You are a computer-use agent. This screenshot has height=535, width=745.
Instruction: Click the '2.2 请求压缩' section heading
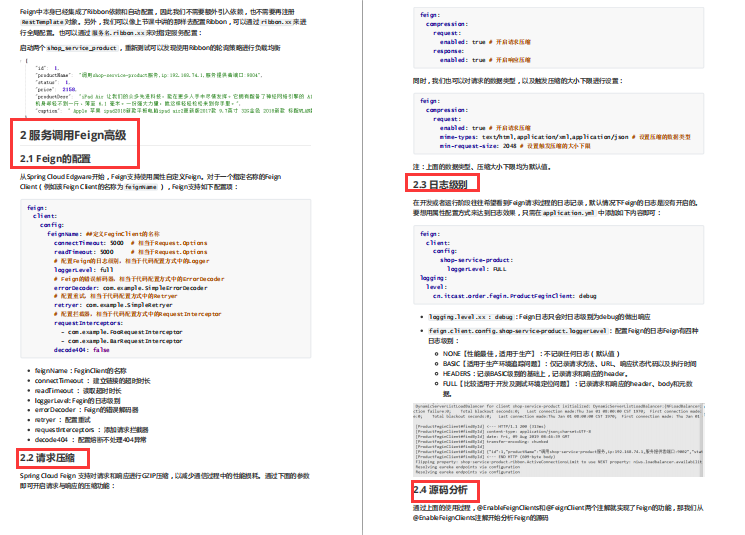[47, 458]
